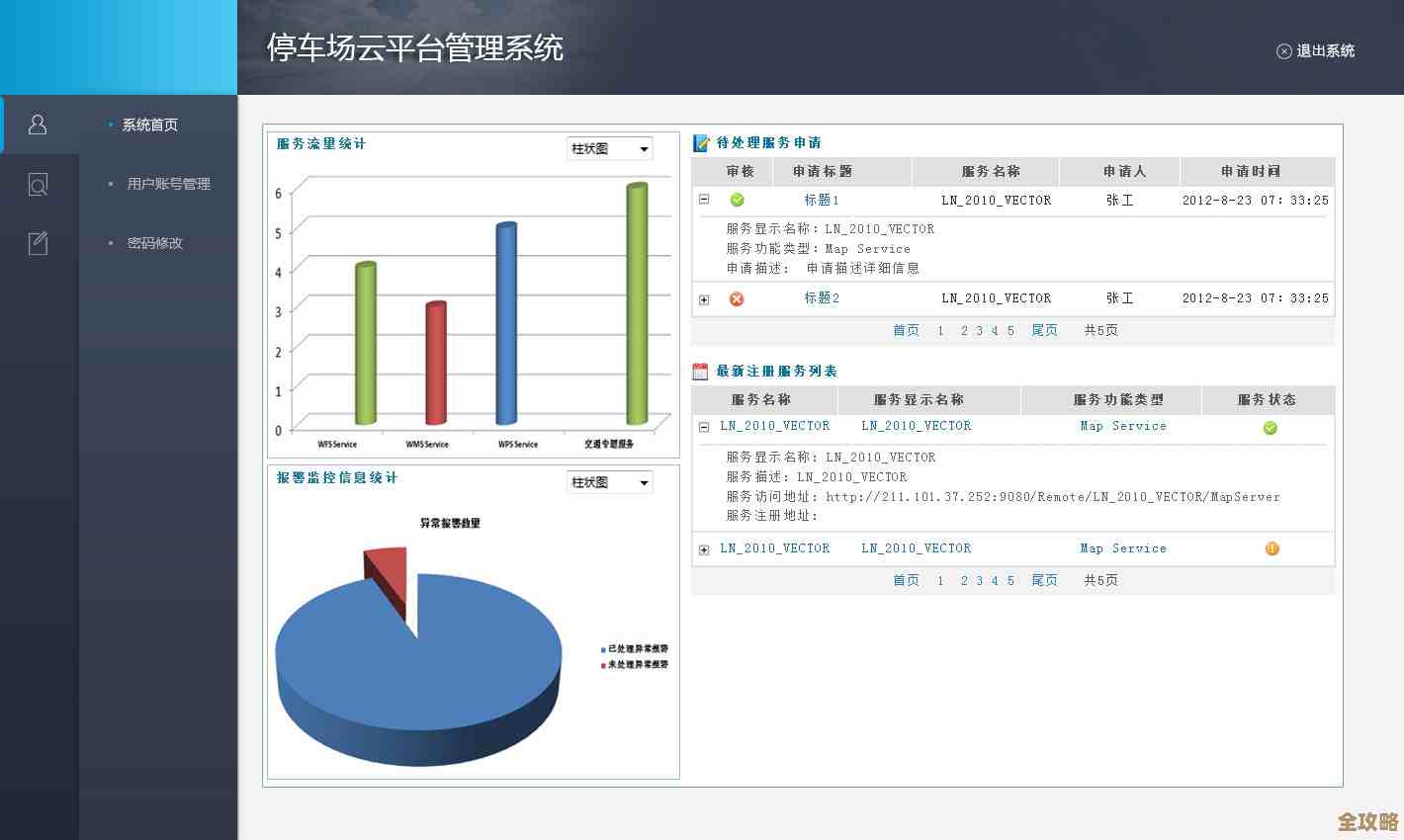The width and height of the screenshot is (1404, 840).
Task: Click the logout icon beside 退出系统
Action: 1284,50
